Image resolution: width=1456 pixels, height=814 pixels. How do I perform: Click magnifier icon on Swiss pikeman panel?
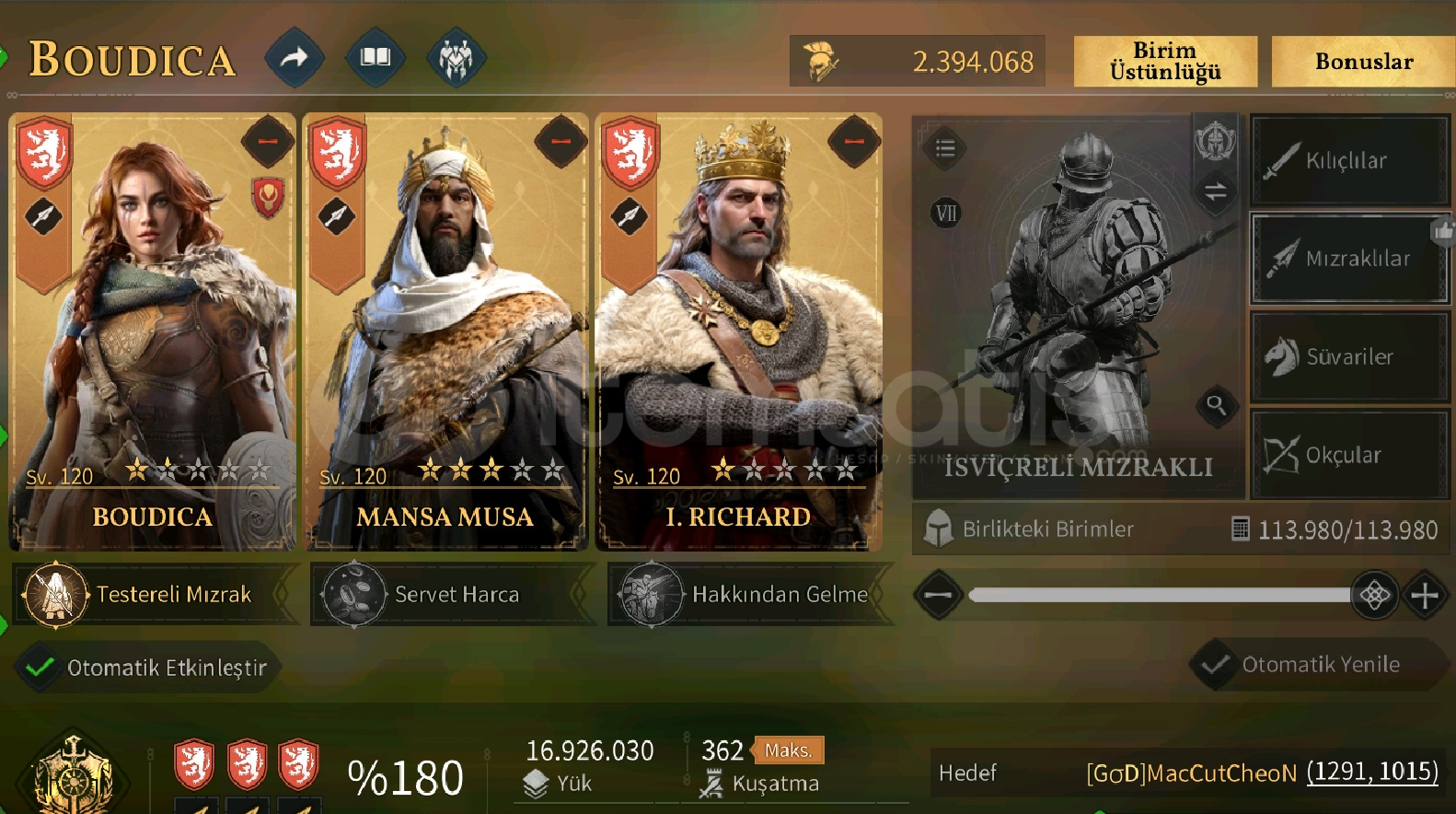1217,404
